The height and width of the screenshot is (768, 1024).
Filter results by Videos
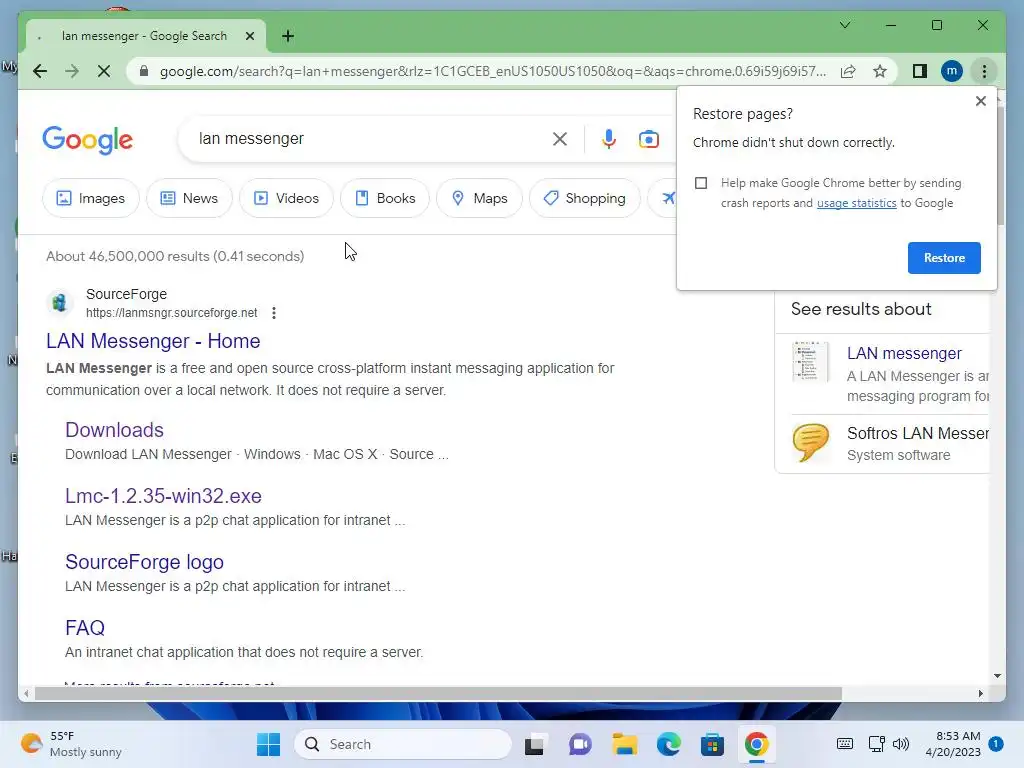286,198
